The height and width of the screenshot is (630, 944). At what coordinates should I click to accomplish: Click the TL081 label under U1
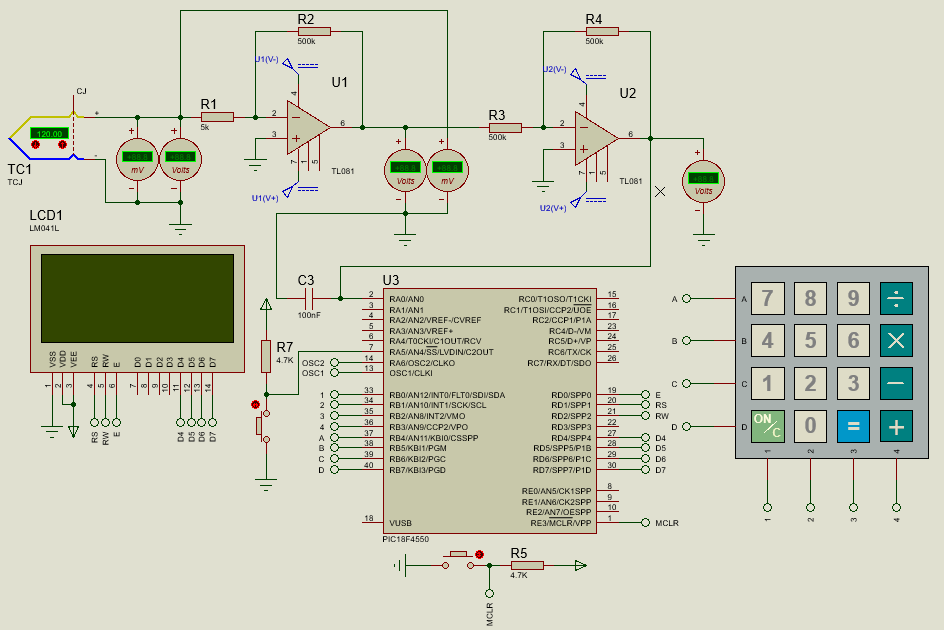coord(343,171)
